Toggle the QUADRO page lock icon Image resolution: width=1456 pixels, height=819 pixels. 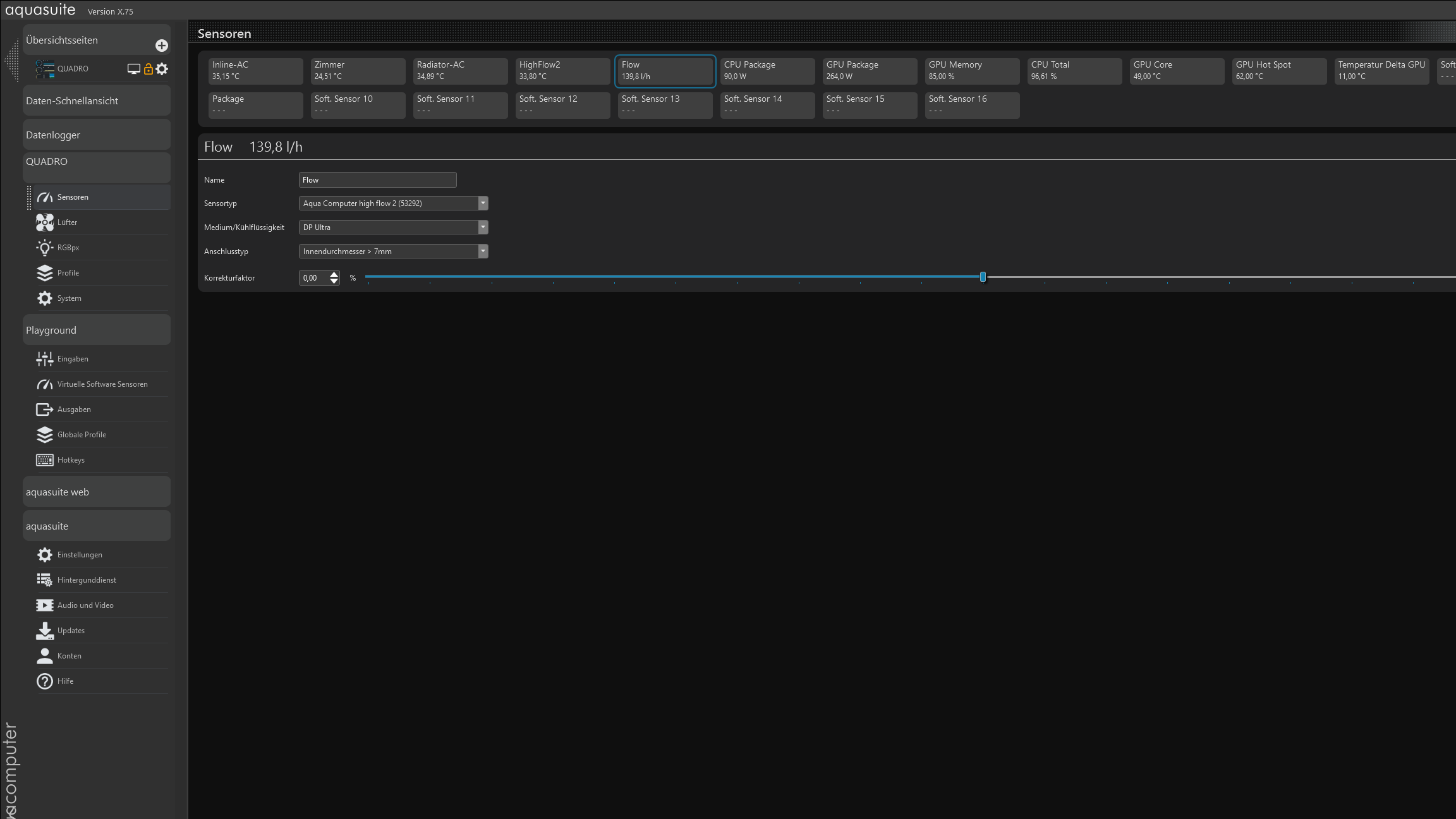tap(148, 69)
